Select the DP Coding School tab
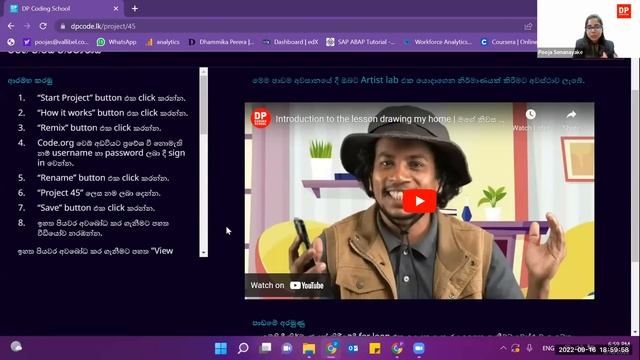Image resolution: width=640 pixels, height=360 pixels. (x=62, y=9)
